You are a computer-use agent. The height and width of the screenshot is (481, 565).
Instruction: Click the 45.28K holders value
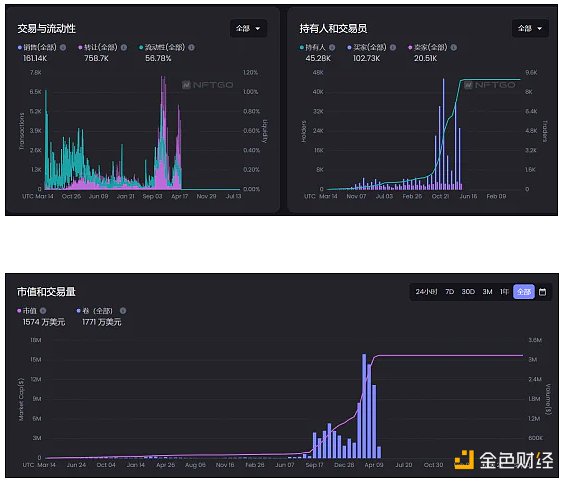coord(318,58)
